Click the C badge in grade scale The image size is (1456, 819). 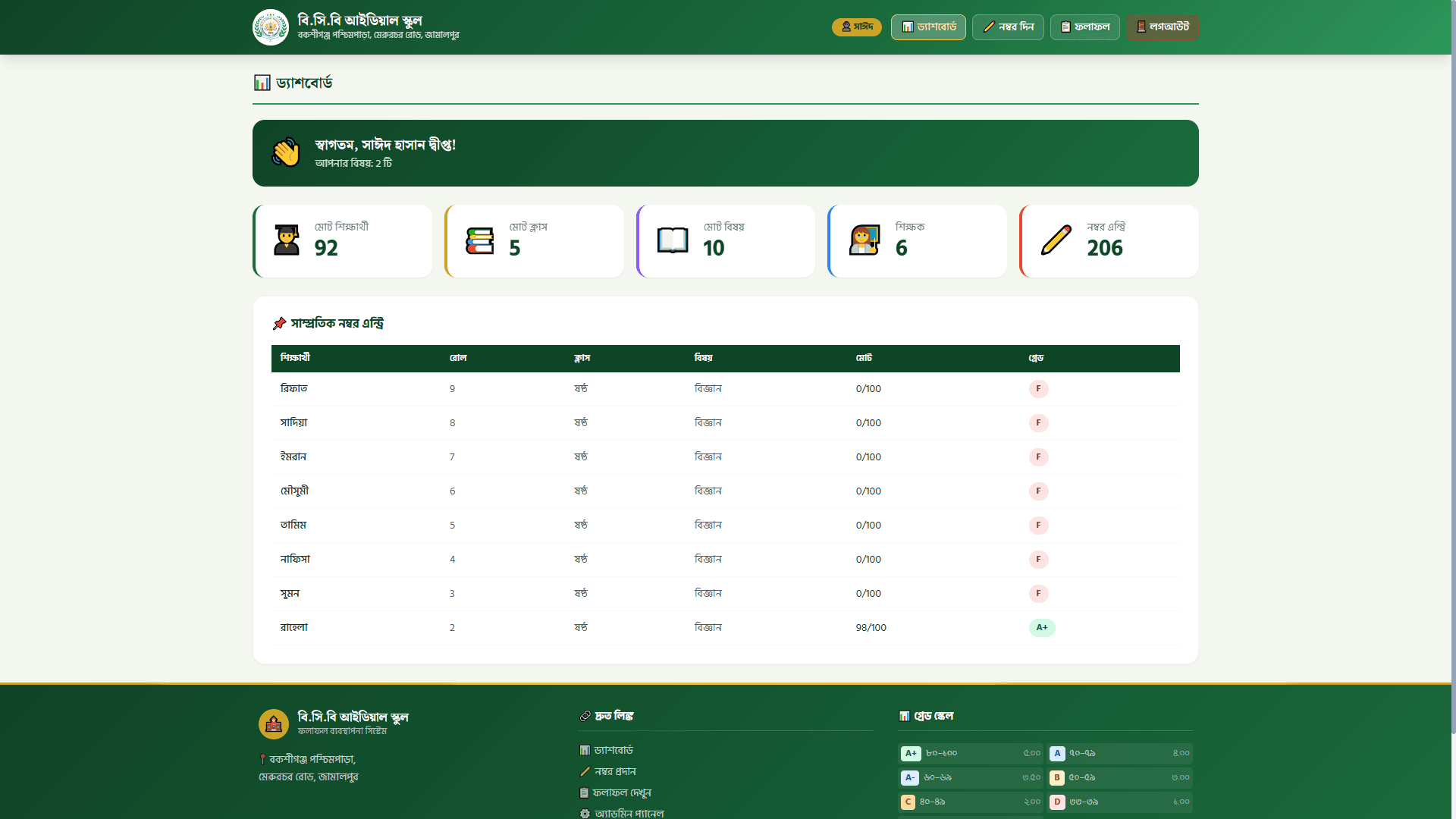tap(908, 802)
